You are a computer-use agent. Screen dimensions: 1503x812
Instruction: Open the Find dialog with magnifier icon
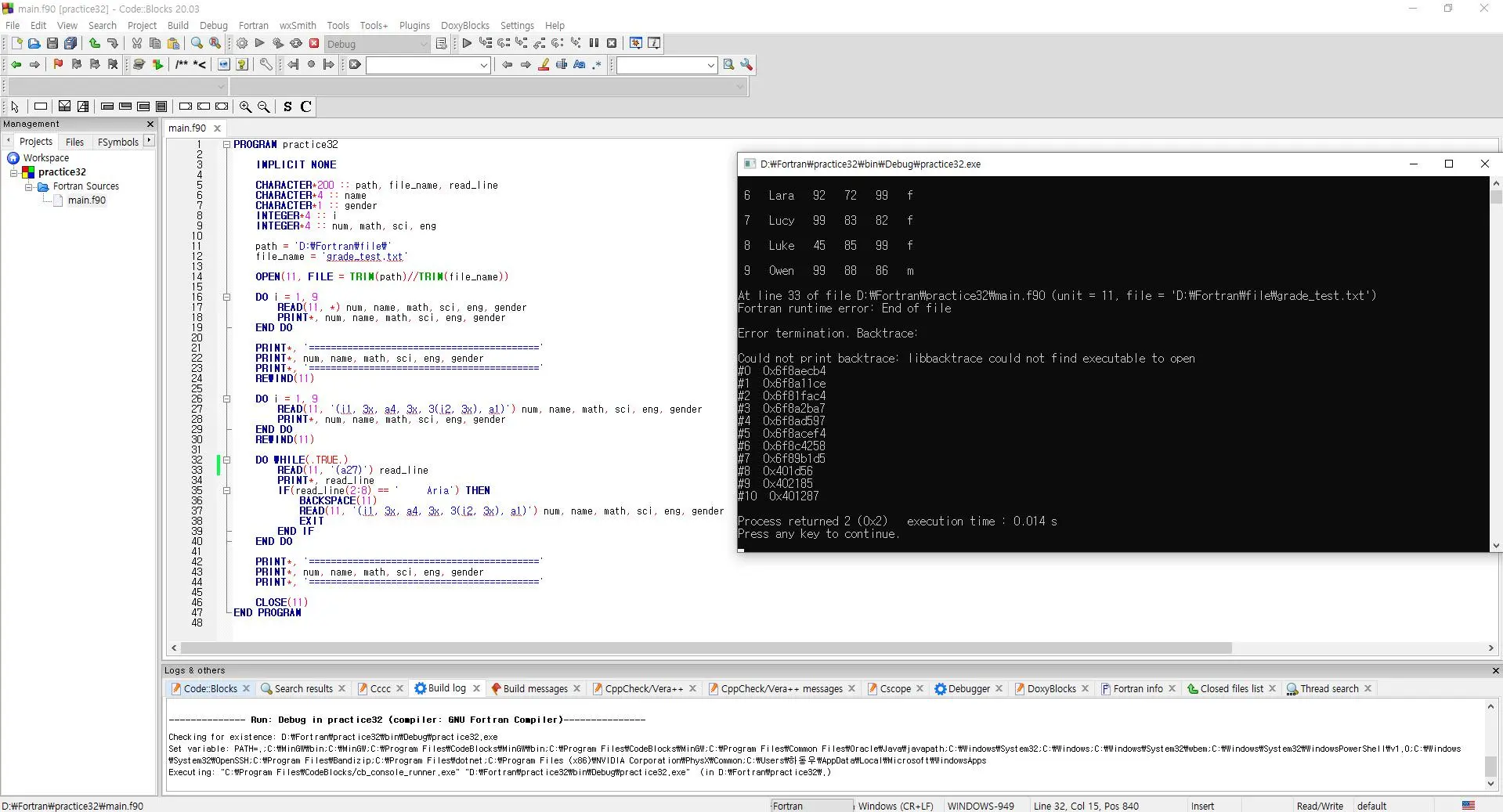pyautogui.click(x=197, y=43)
